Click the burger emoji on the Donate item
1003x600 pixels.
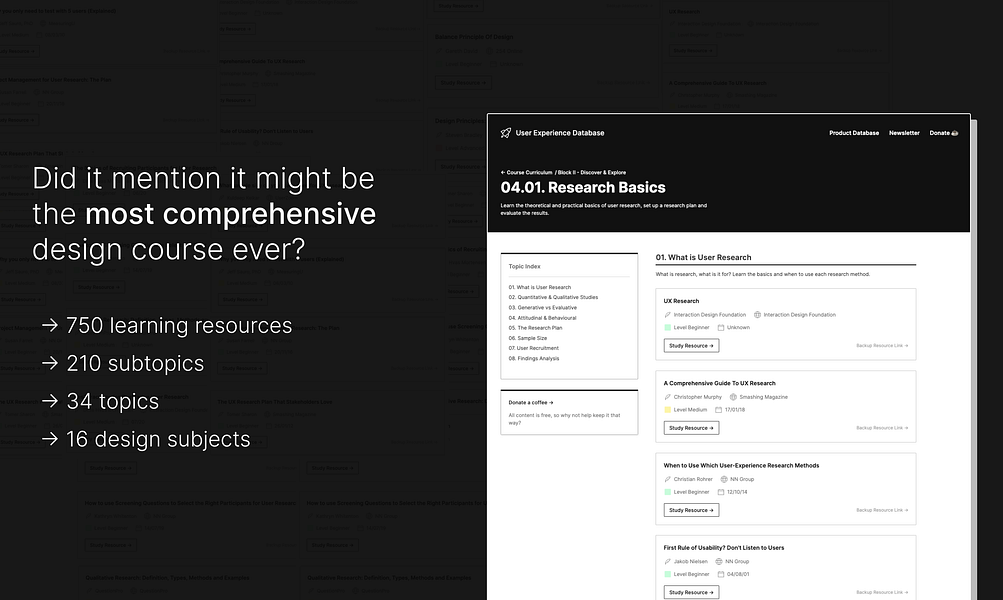955,132
